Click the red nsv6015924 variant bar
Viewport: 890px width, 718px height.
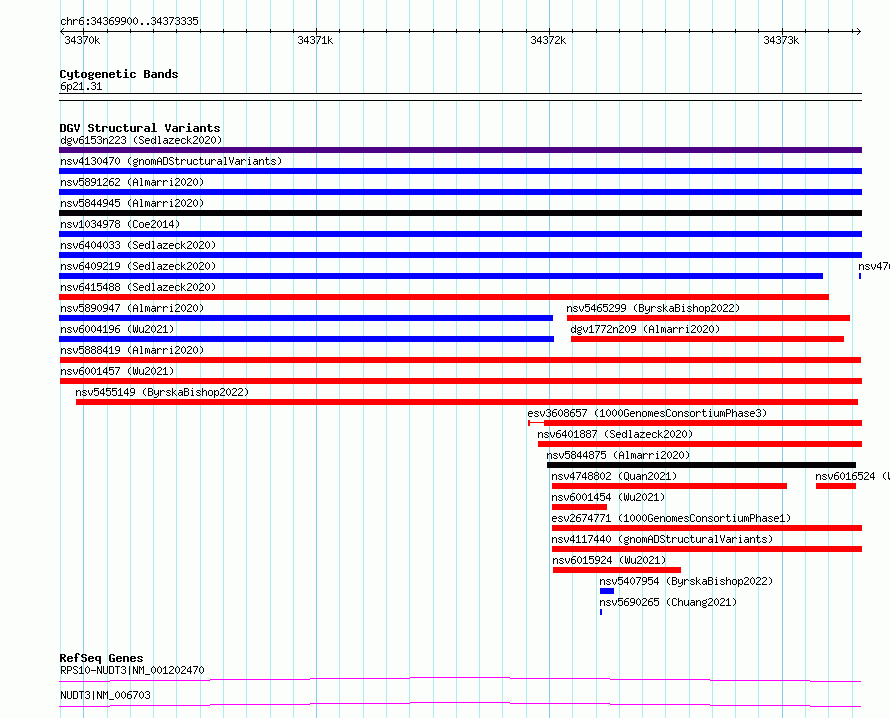pos(617,570)
